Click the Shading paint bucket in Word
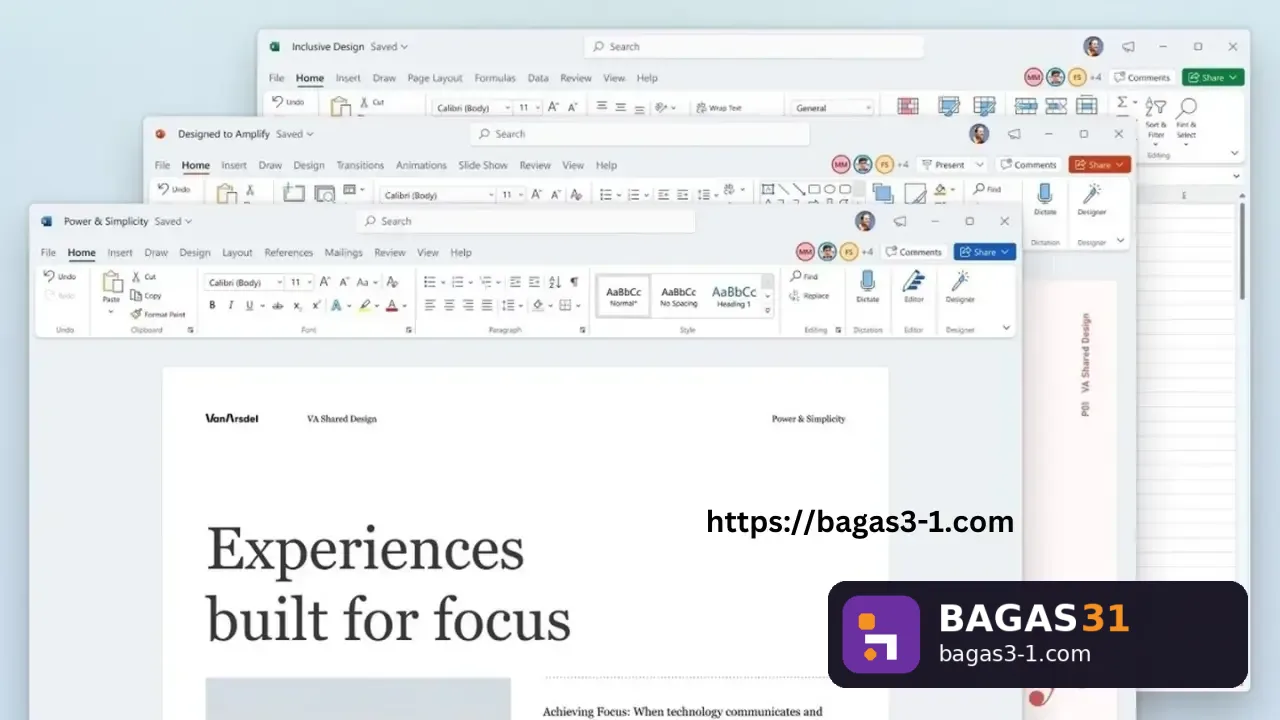The image size is (1280, 720). point(538,305)
